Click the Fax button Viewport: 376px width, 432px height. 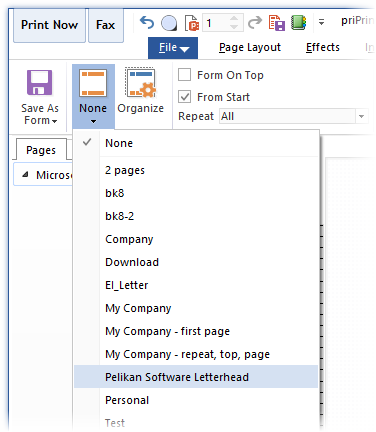click(x=106, y=25)
